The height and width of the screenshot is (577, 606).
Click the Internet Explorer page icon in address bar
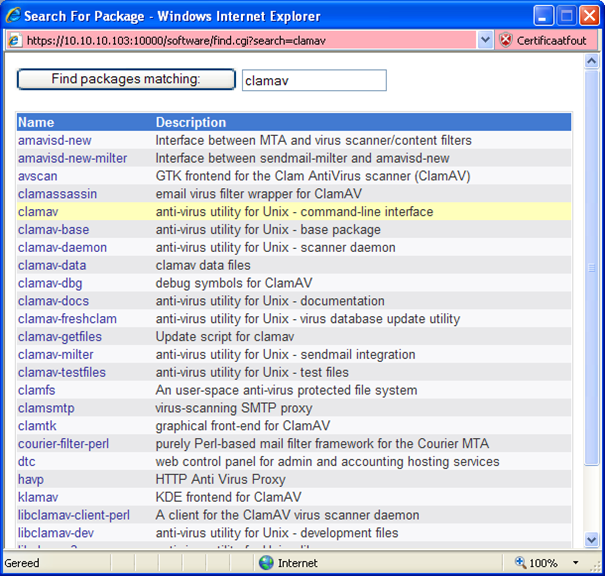pyautogui.click(x=14, y=41)
